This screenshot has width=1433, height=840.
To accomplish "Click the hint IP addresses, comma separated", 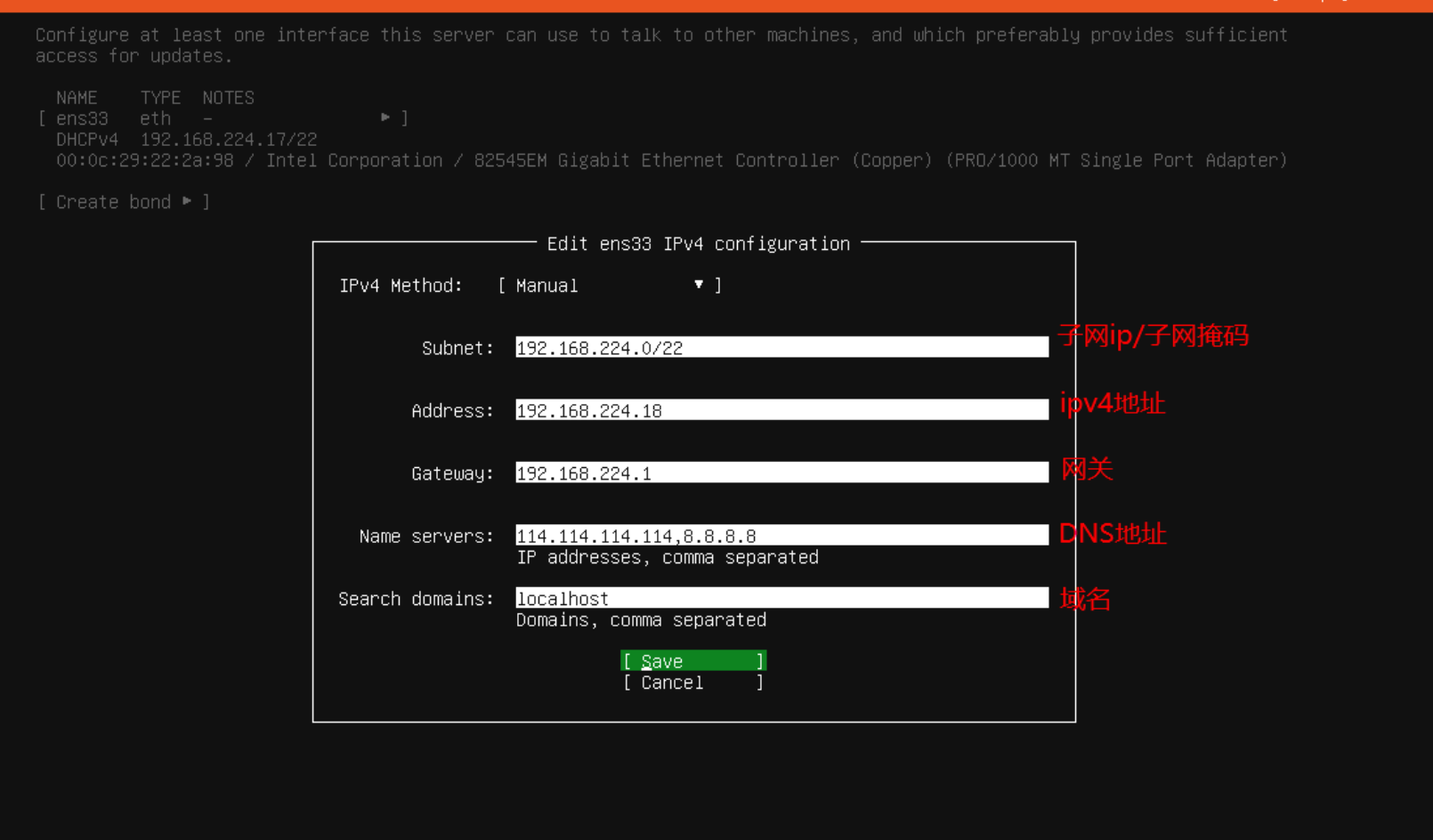I will [668, 558].
